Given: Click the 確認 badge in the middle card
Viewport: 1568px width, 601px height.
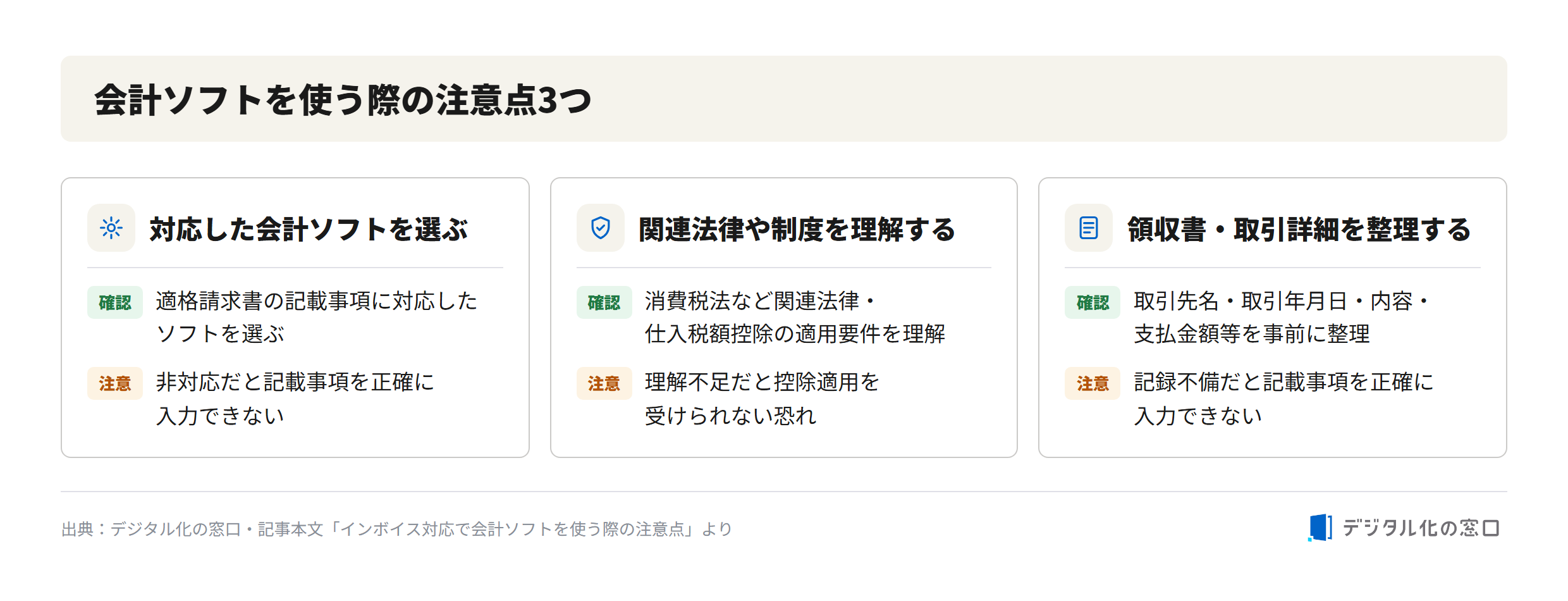Looking at the screenshot, I should click(604, 302).
